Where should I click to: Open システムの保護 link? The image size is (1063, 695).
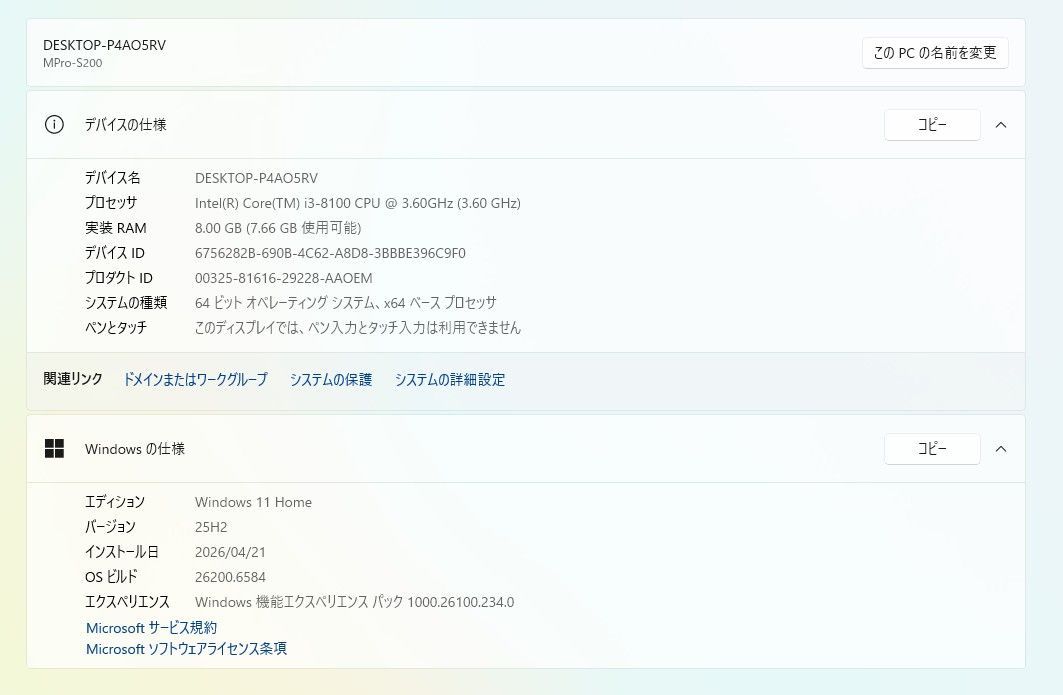tap(331, 380)
